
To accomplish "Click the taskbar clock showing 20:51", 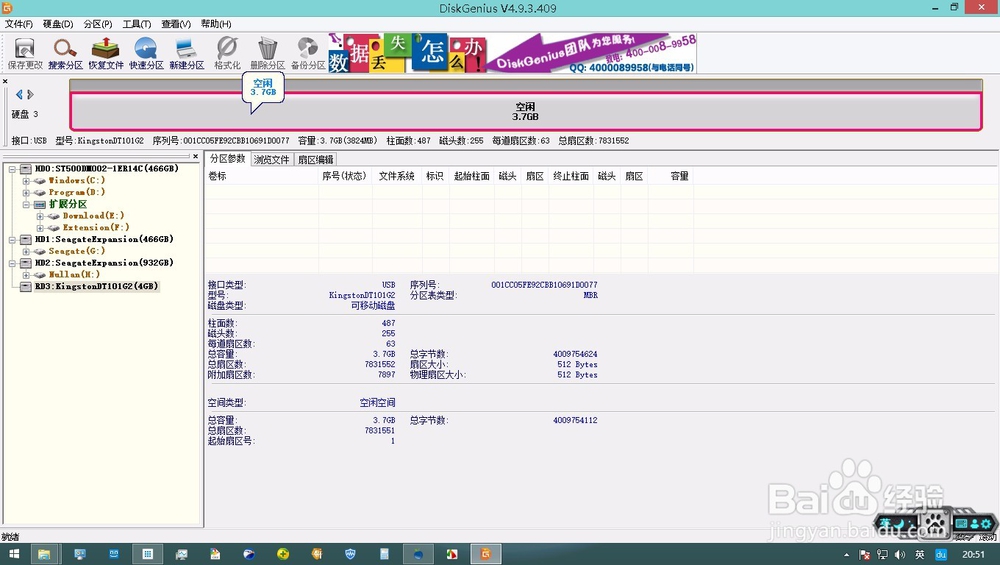I will click(973, 554).
